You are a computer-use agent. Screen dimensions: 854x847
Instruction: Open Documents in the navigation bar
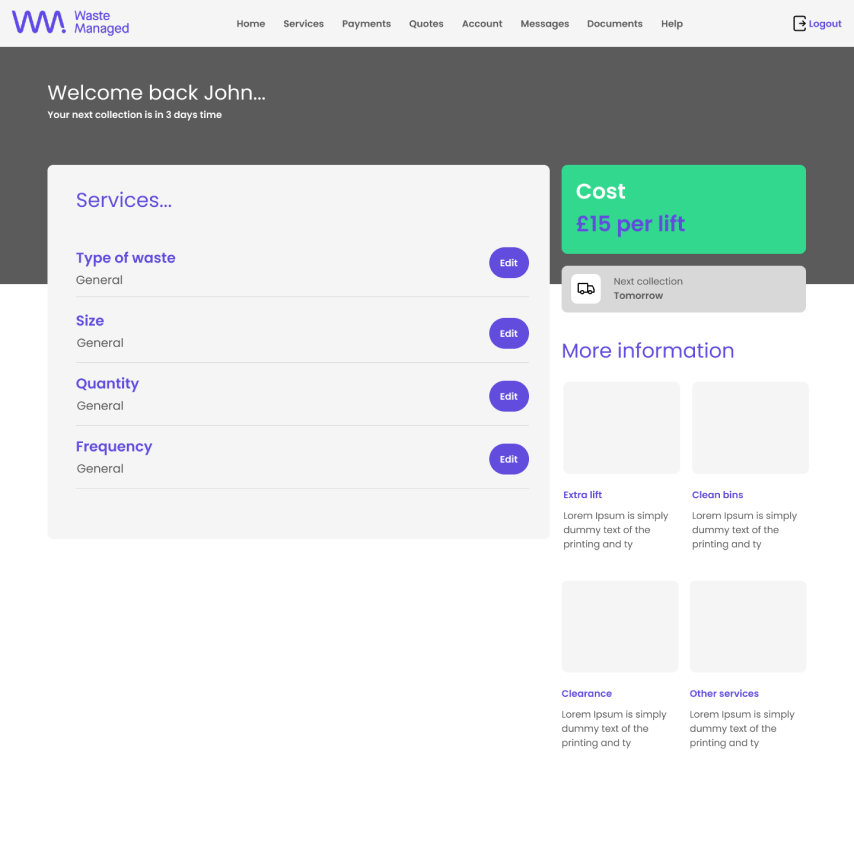[x=615, y=24]
